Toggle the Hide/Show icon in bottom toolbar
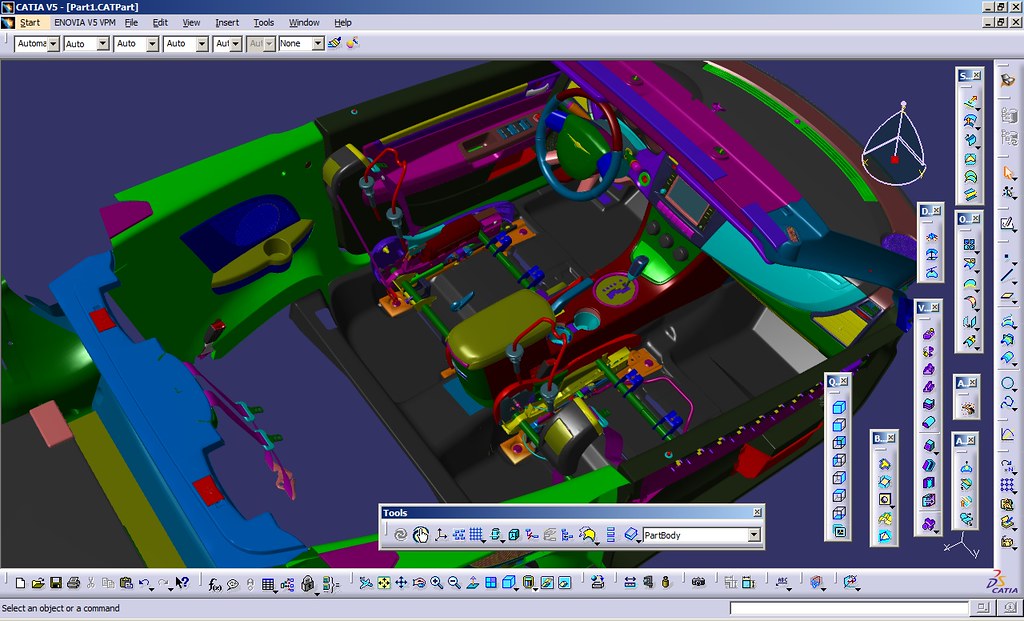 547,582
